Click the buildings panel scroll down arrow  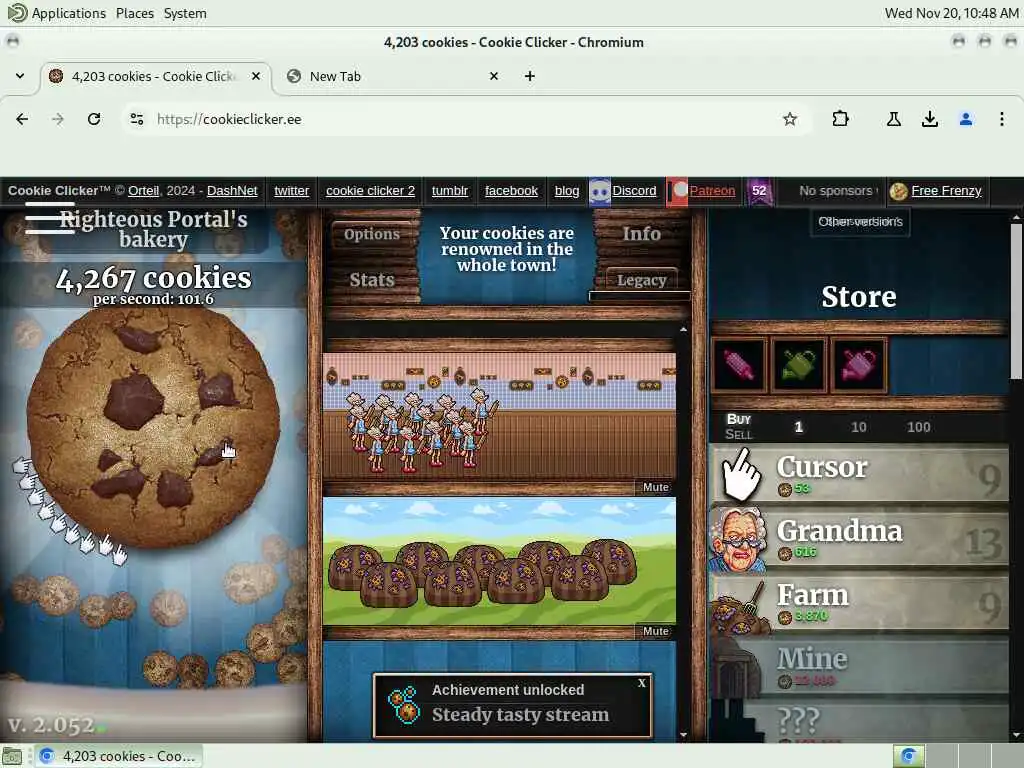tap(683, 735)
